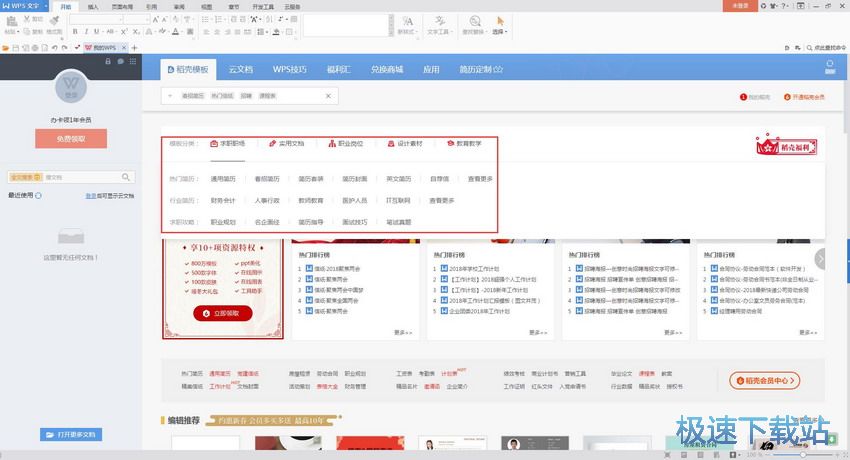Click the WPS user avatar icon
Viewport: 850px width, 460px height.
pyautogui.click(x=71, y=86)
